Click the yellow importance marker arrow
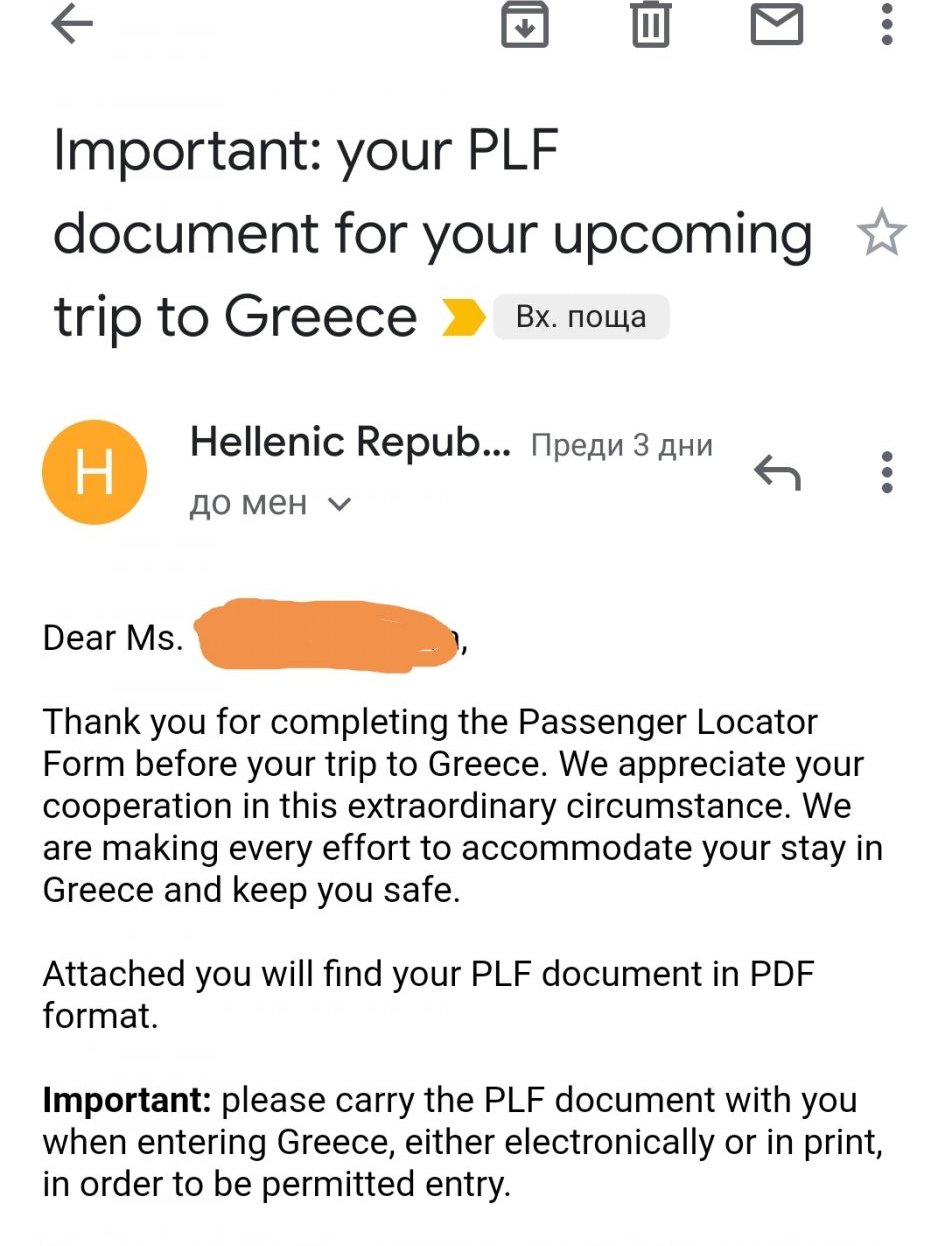The width and height of the screenshot is (945, 1246). pyautogui.click(x=464, y=318)
